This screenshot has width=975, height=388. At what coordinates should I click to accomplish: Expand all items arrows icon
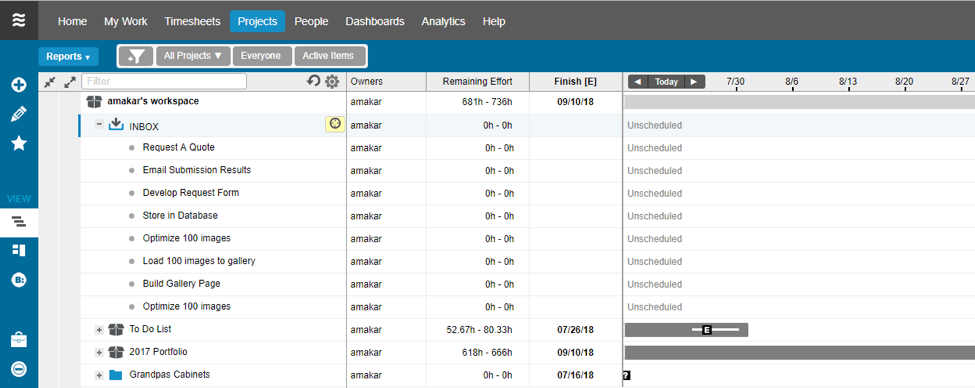click(70, 81)
